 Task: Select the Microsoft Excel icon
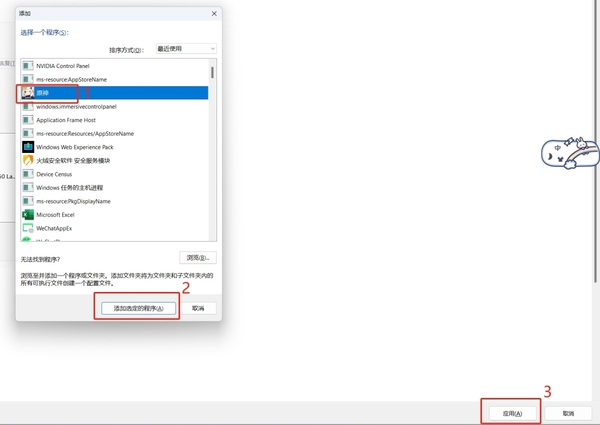[x=28, y=214]
